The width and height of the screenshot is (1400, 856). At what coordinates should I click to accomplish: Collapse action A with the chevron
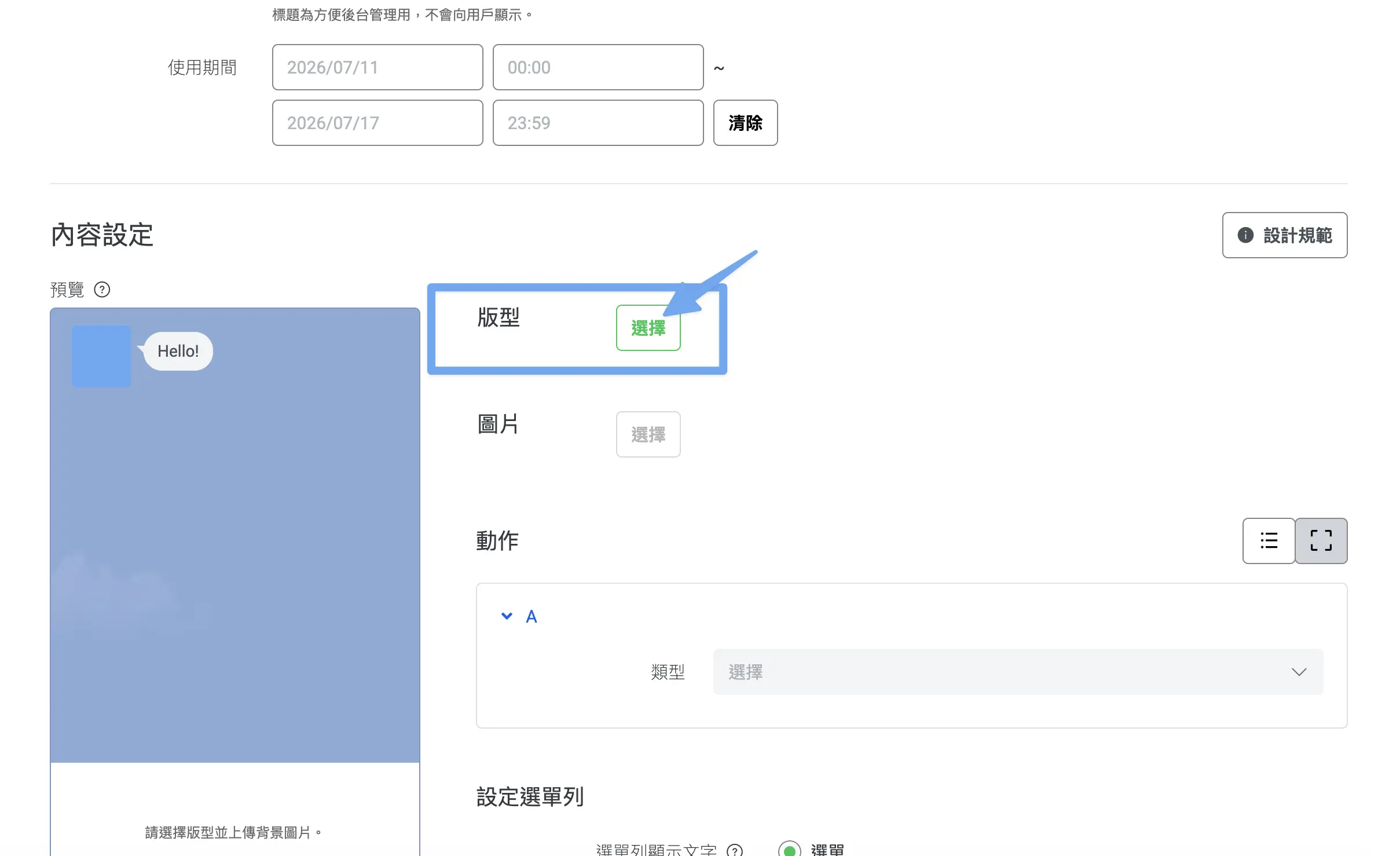coord(507,616)
